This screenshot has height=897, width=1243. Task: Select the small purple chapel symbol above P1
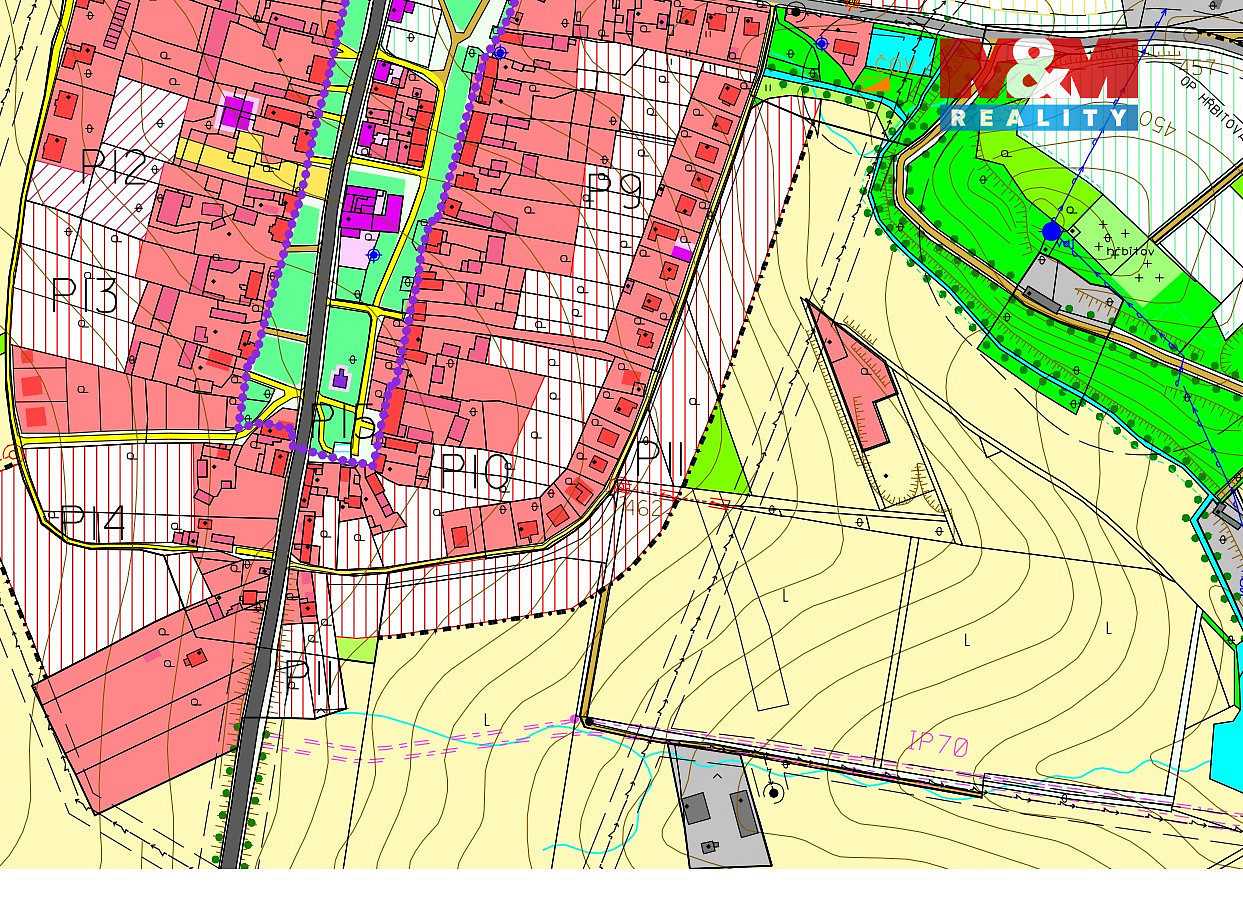pos(341,379)
